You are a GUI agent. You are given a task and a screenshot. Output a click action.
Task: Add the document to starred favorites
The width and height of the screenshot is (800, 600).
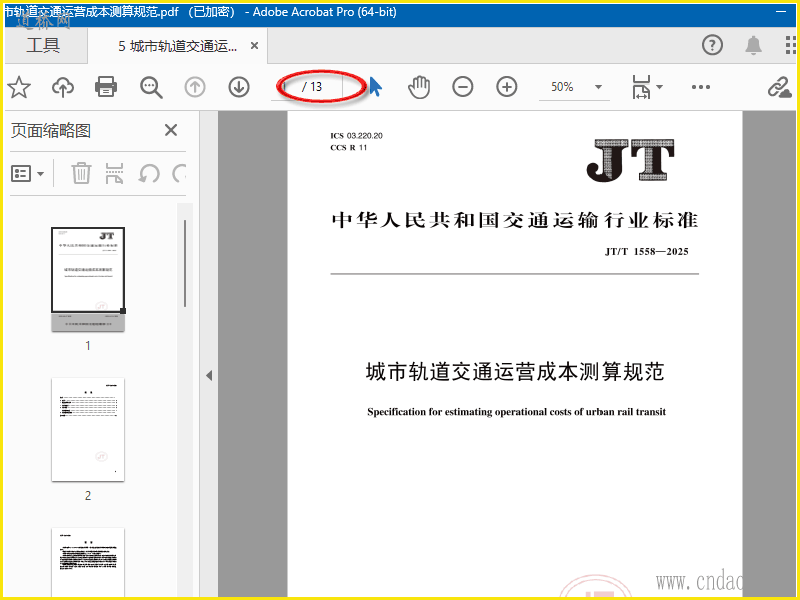pyautogui.click(x=19, y=87)
